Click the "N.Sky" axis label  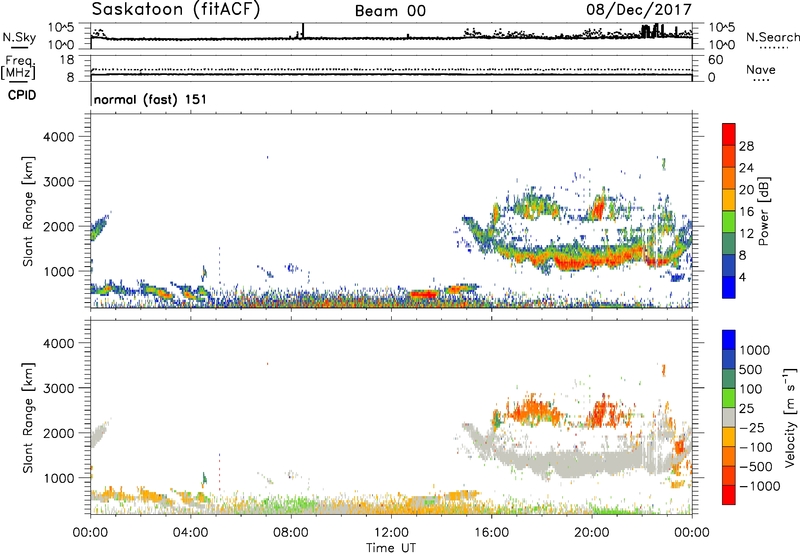(x=19, y=37)
